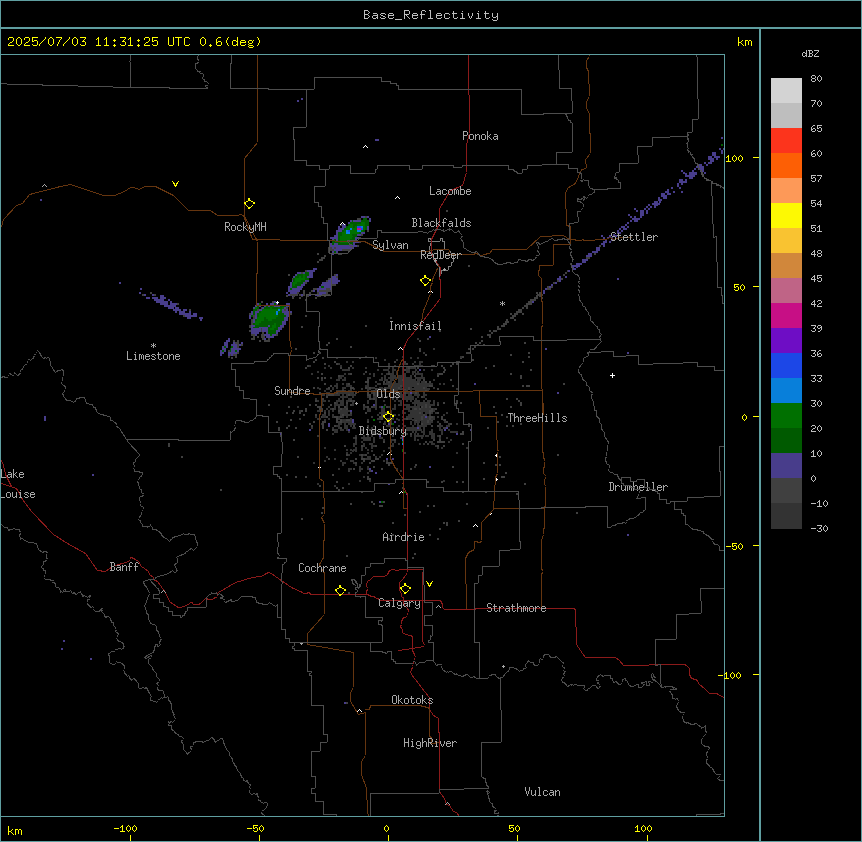Click the Sundre city label
The image size is (862, 842).
pyautogui.click(x=292, y=391)
